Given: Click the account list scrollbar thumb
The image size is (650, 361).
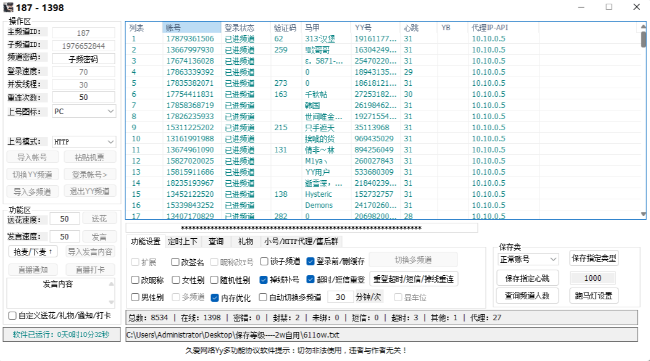Looking at the screenshot, I should (x=643, y=39).
